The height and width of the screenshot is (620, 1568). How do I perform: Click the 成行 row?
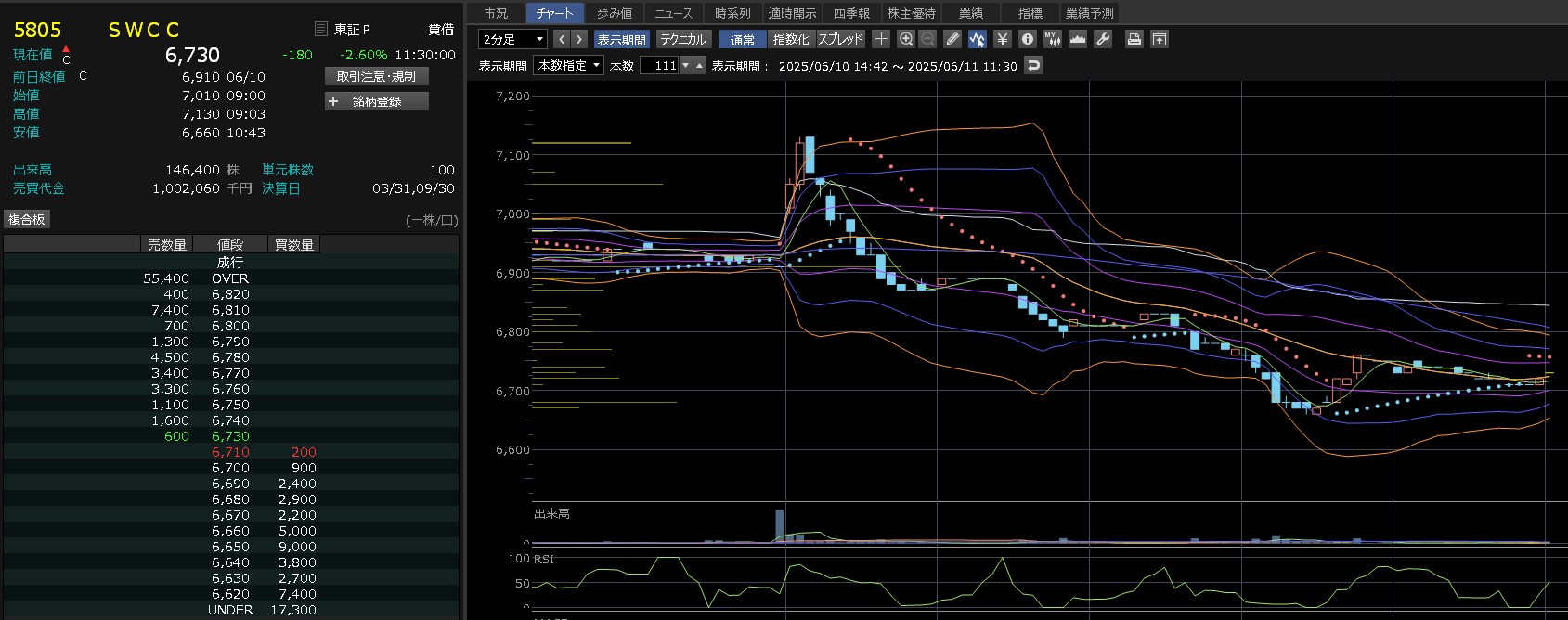[230, 263]
